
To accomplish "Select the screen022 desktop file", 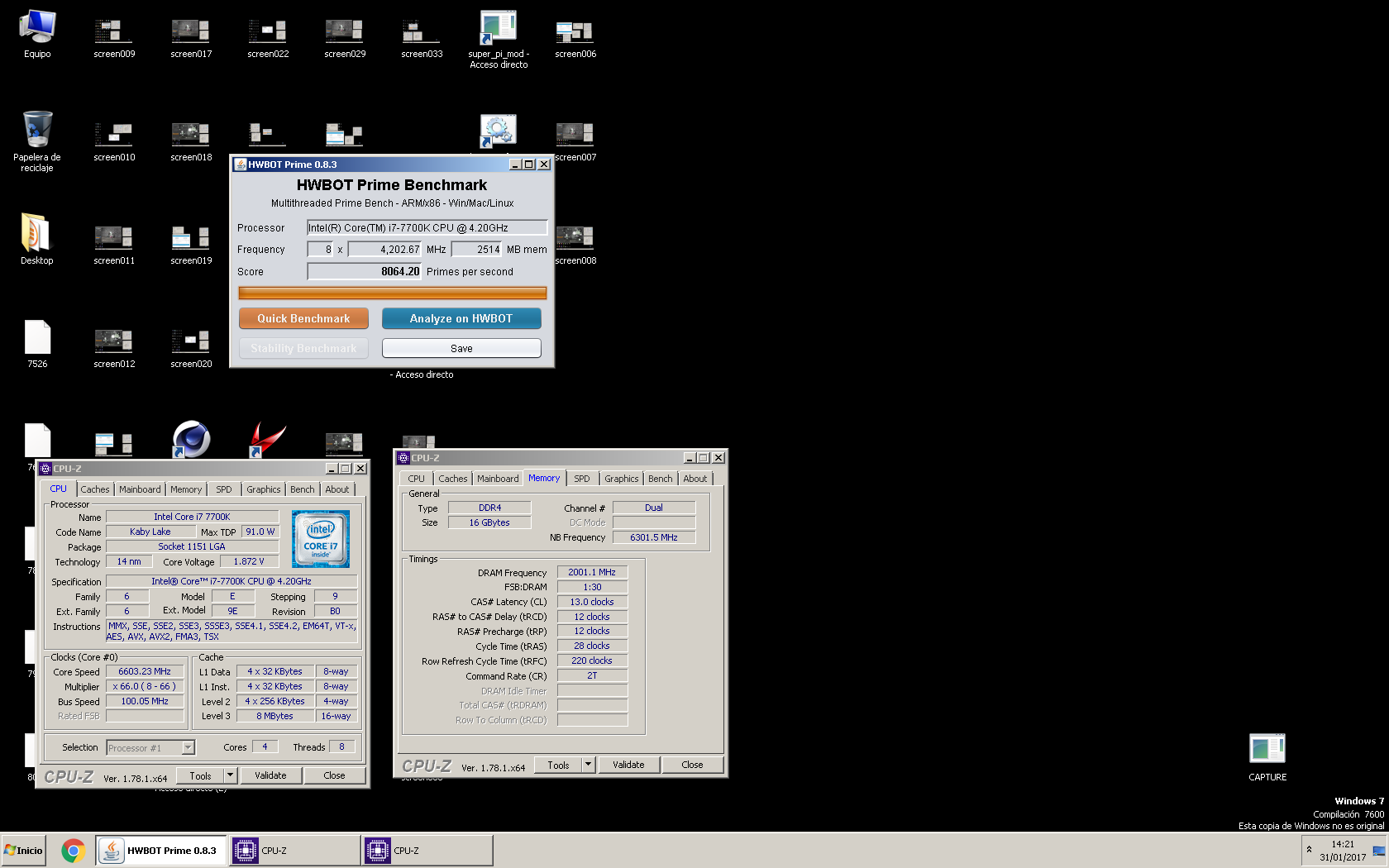I will (268, 37).
